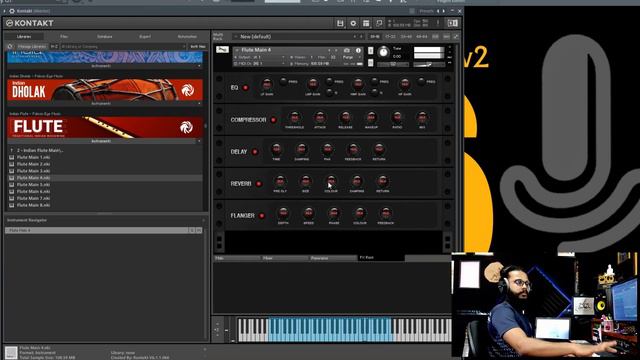
Task: Open the workspace layout view icon
Action: pyautogui.click(x=366, y=23)
